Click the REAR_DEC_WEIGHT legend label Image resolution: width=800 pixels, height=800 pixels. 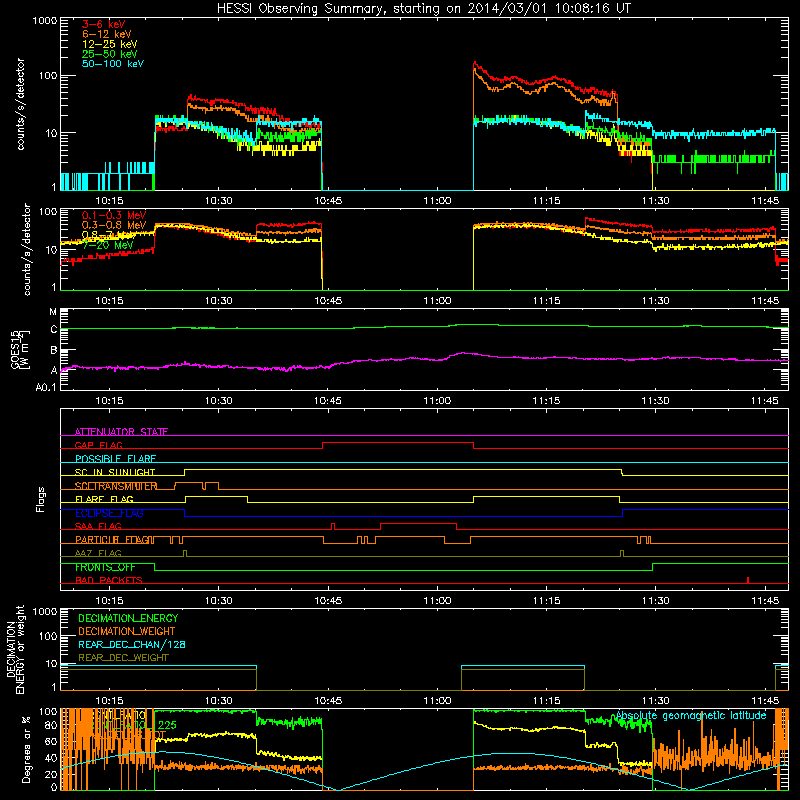(x=123, y=658)
